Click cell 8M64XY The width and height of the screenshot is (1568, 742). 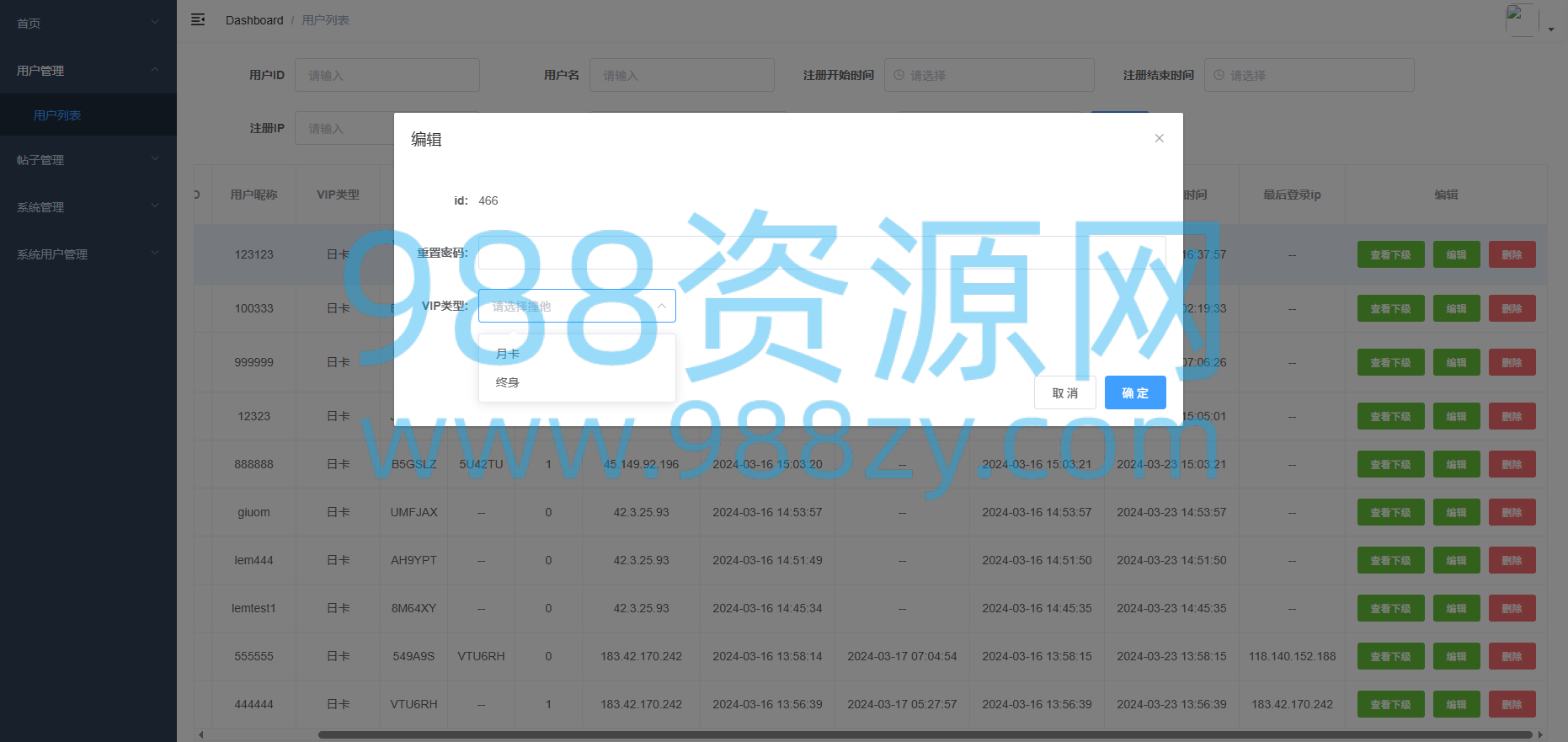tap(413, 608)
